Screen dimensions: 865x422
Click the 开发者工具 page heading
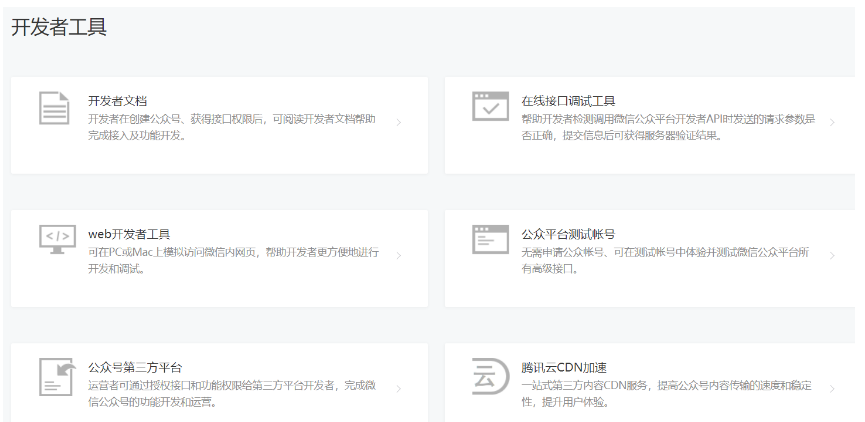pyautogui.click(x=59, y=27)
